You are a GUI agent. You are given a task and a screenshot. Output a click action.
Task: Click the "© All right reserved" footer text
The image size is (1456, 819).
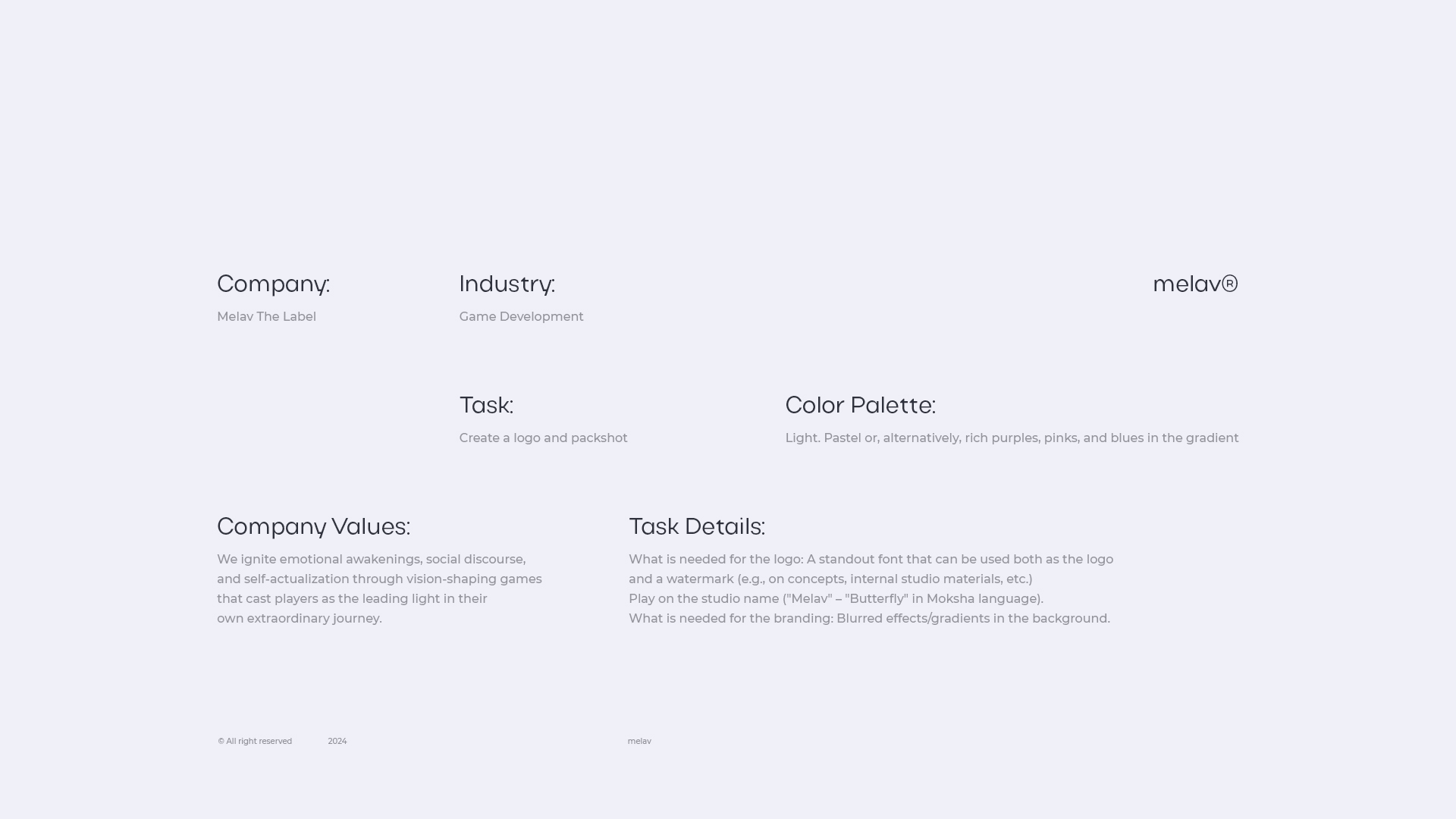point(255,742)
